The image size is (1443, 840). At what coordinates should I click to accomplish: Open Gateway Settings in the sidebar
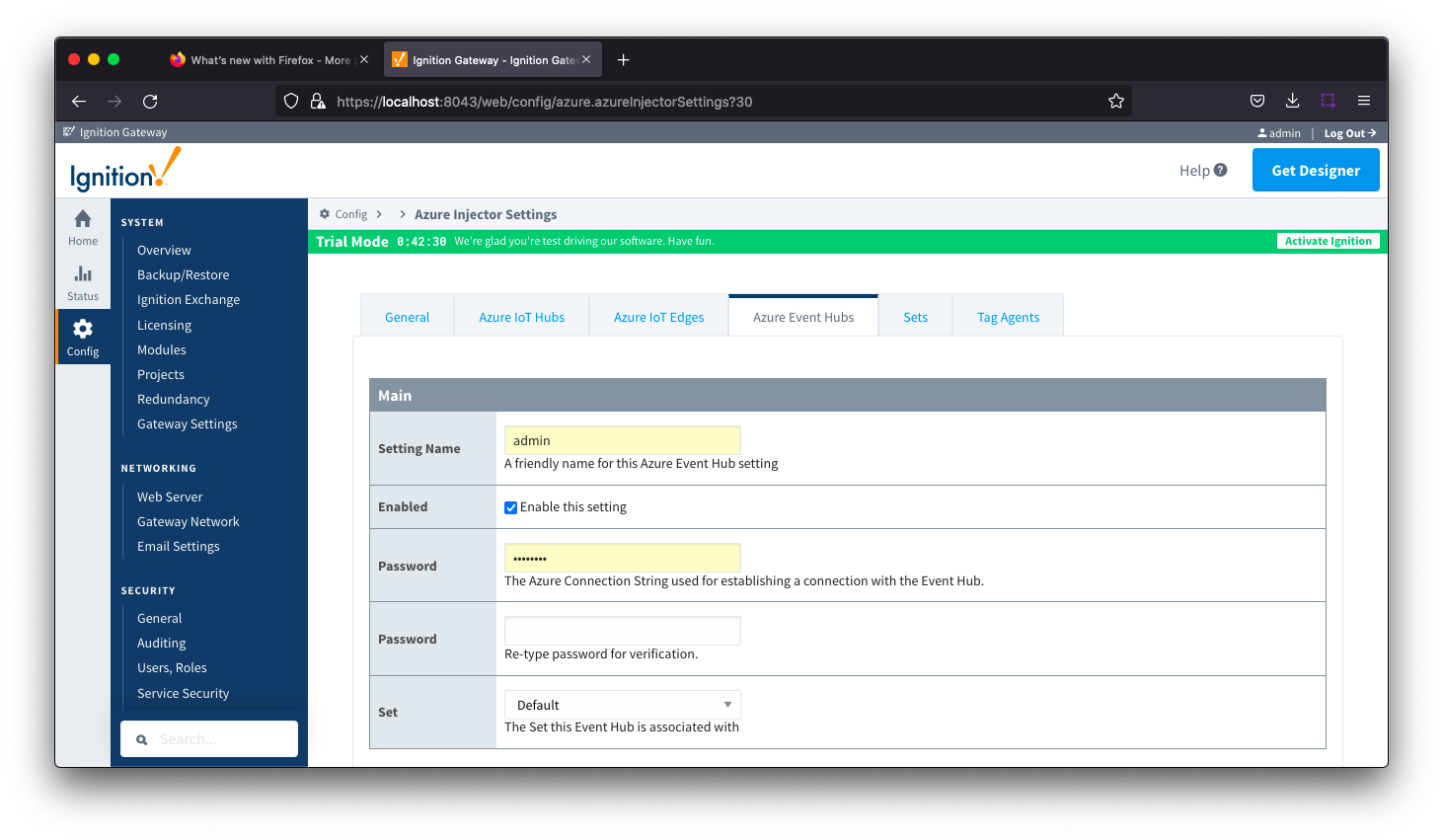coord(188,424)
